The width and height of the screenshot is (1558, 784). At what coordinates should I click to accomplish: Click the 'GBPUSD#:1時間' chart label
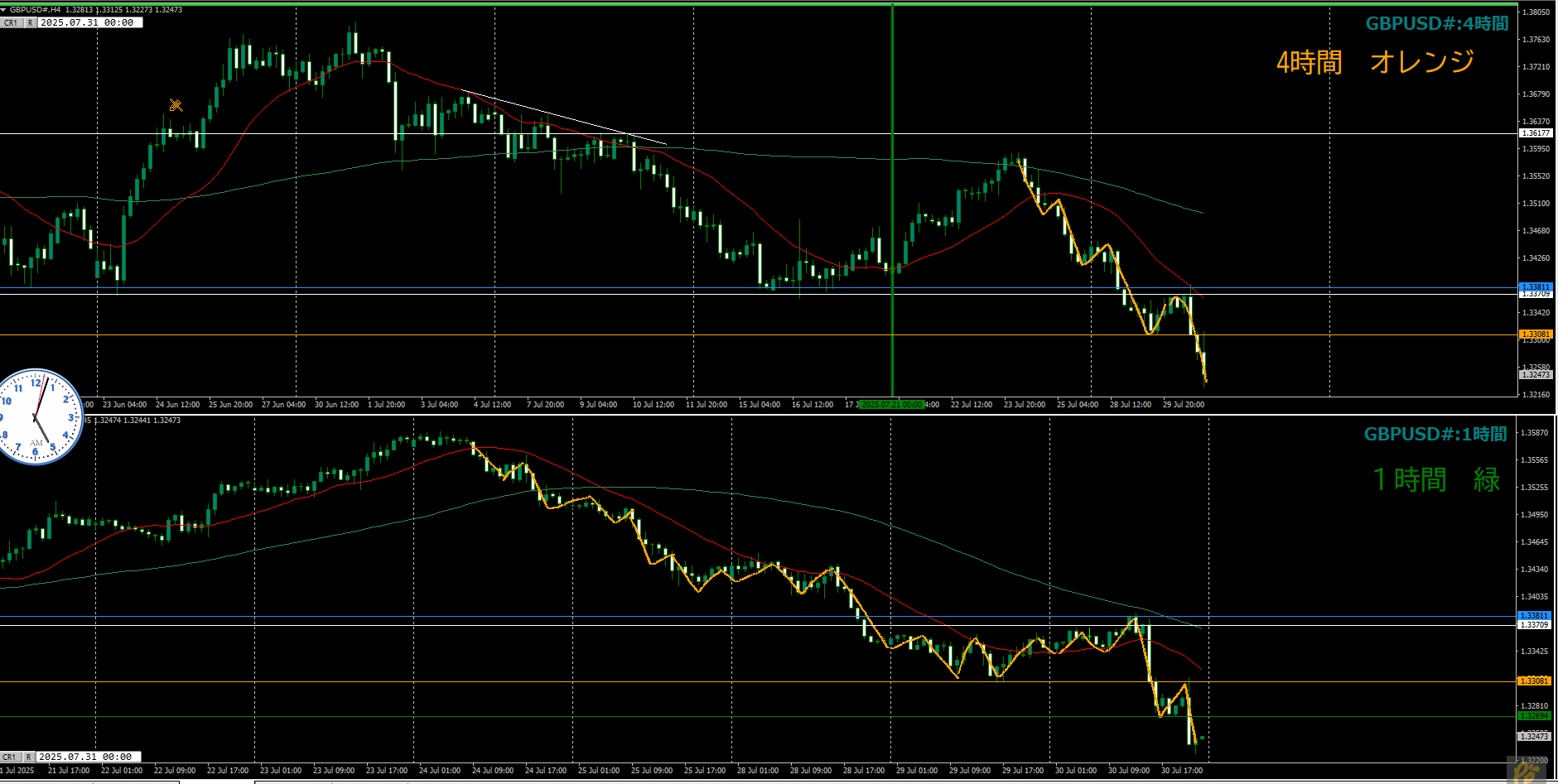1435,434
